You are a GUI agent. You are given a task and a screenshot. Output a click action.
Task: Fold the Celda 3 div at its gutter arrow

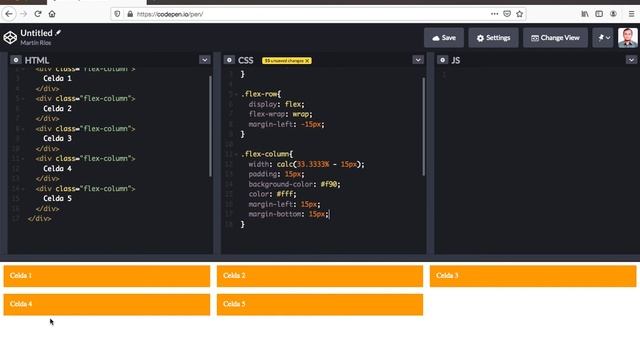(x=23, y=129)
